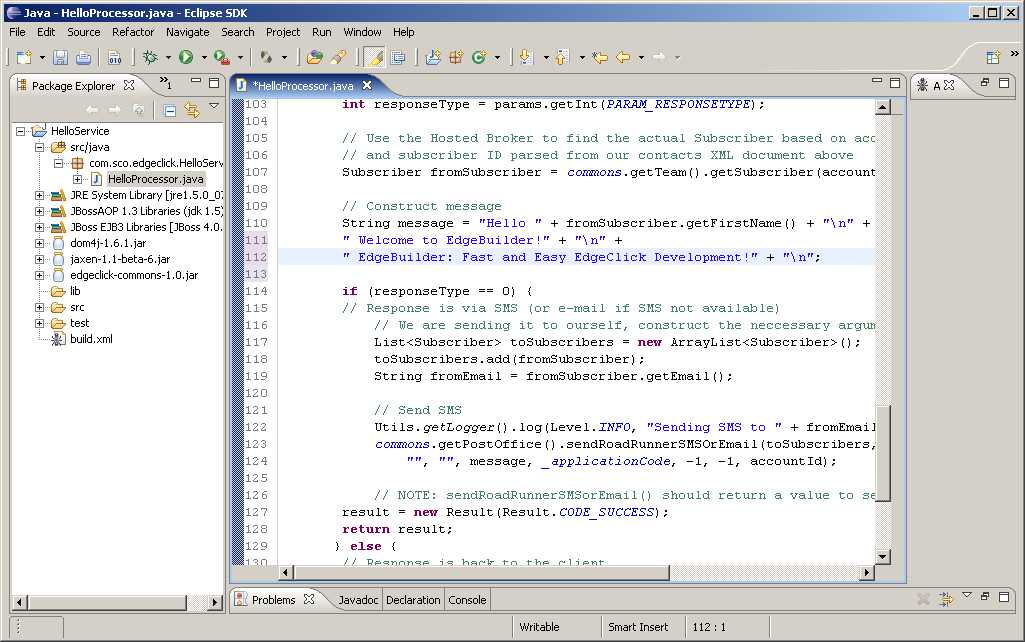
Task: Click the Search flashlight toolbar icon
Action: (x=339, y=58)
